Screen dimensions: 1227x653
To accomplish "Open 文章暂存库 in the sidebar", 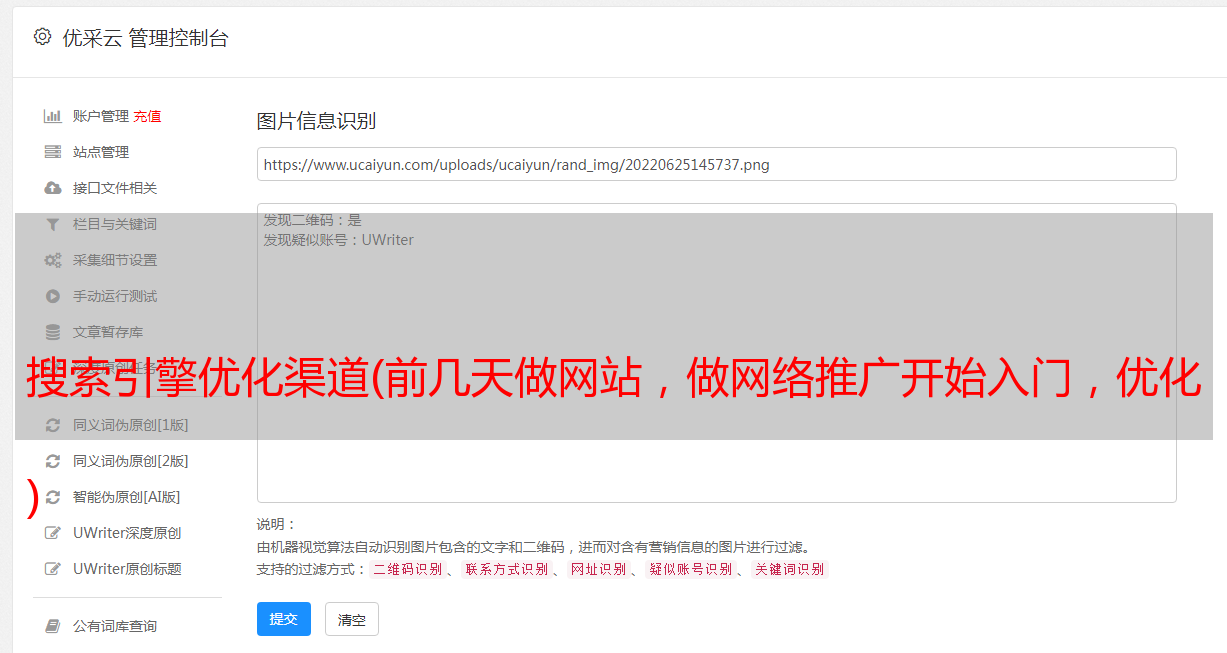I will 108,332.
